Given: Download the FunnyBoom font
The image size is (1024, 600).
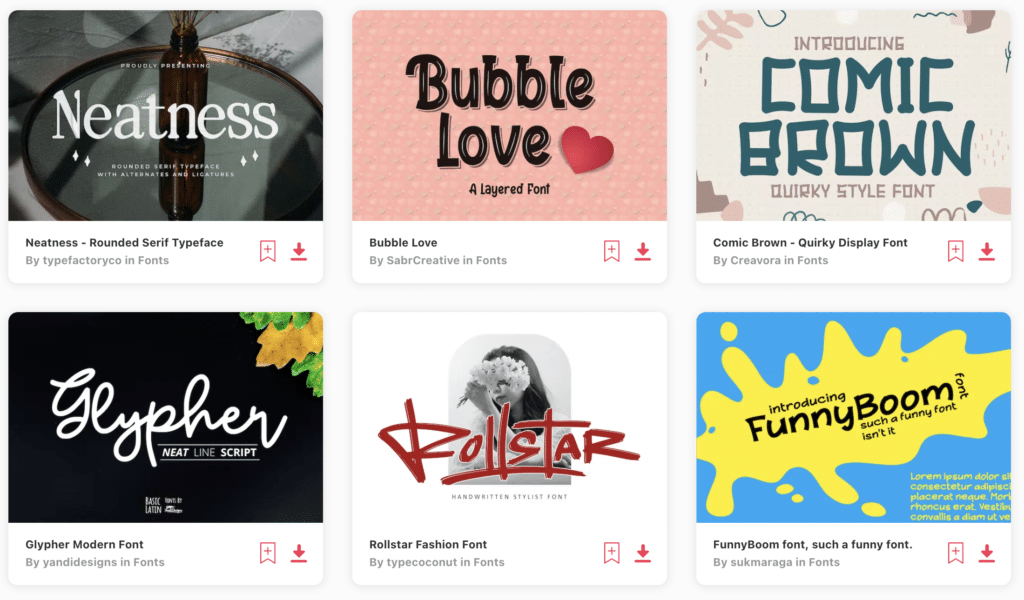Looking at the screenshot, I should (986, 553).
